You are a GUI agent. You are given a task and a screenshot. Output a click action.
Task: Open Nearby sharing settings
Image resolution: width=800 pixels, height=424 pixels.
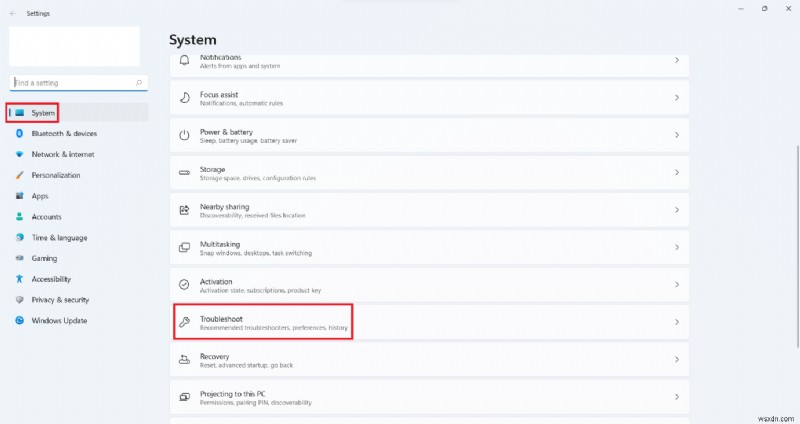click(429, 210)
